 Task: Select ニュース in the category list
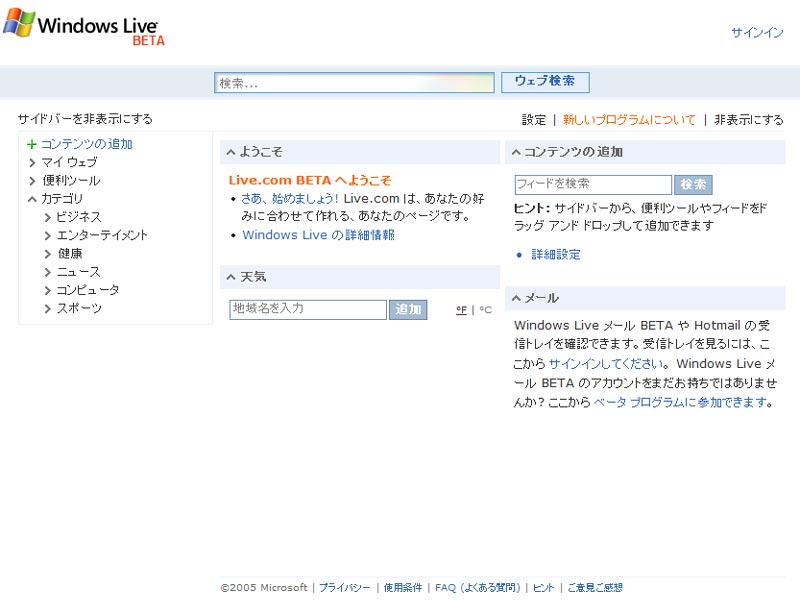[x=79, y=272]
